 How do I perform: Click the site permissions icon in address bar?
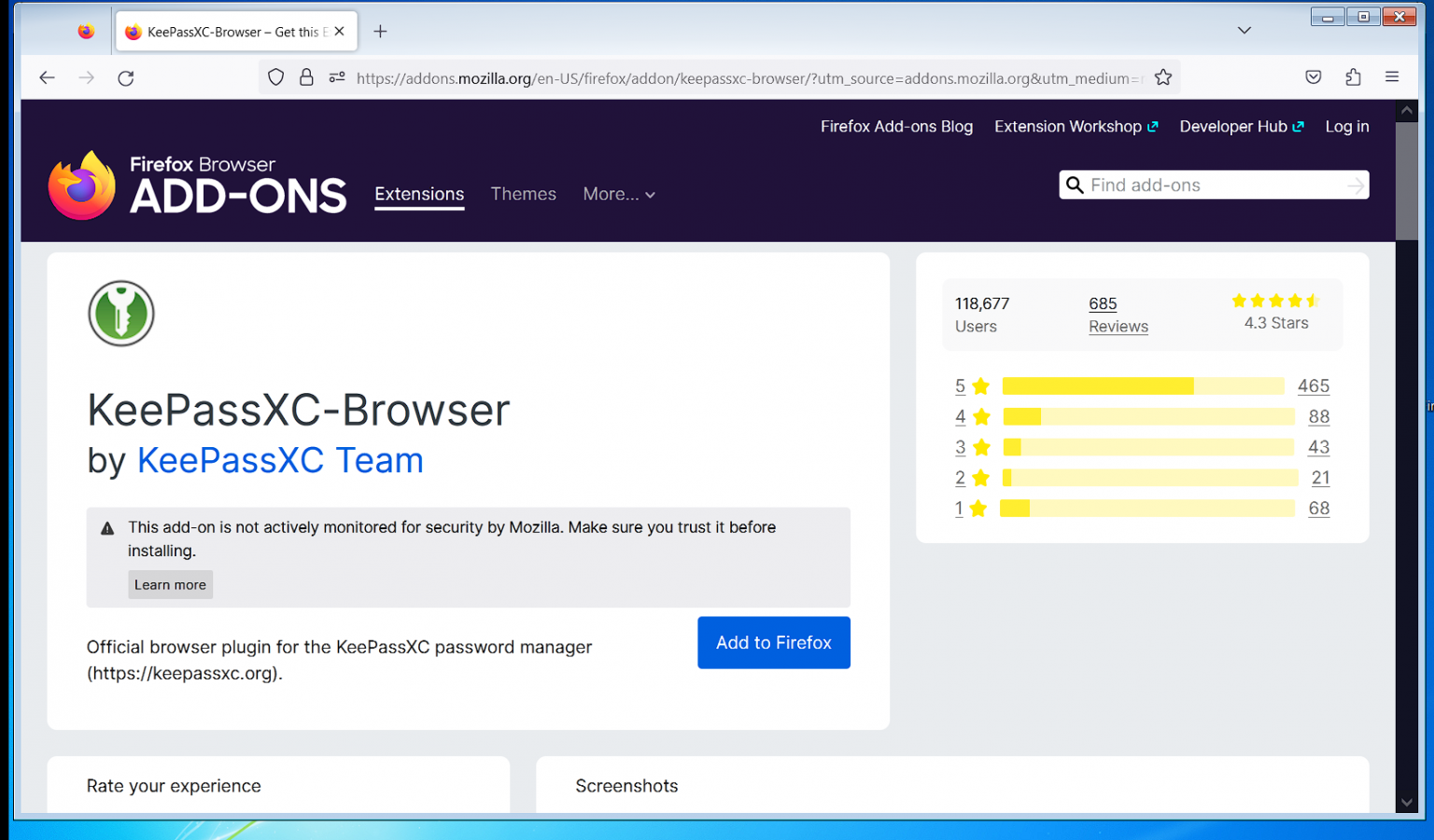coord(337,77)
